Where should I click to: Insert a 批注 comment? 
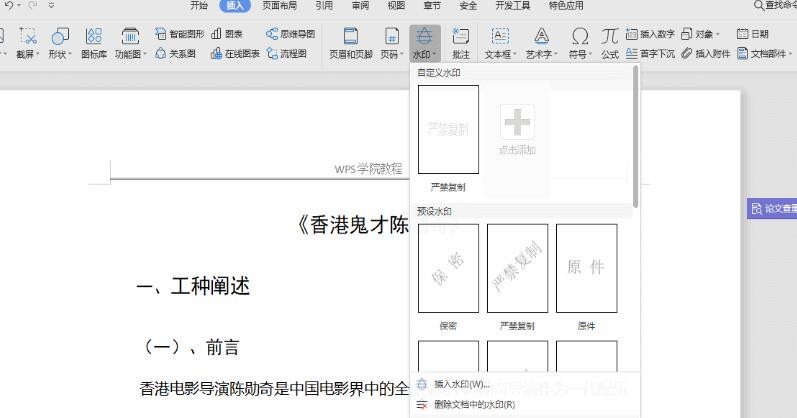point(460,41)
